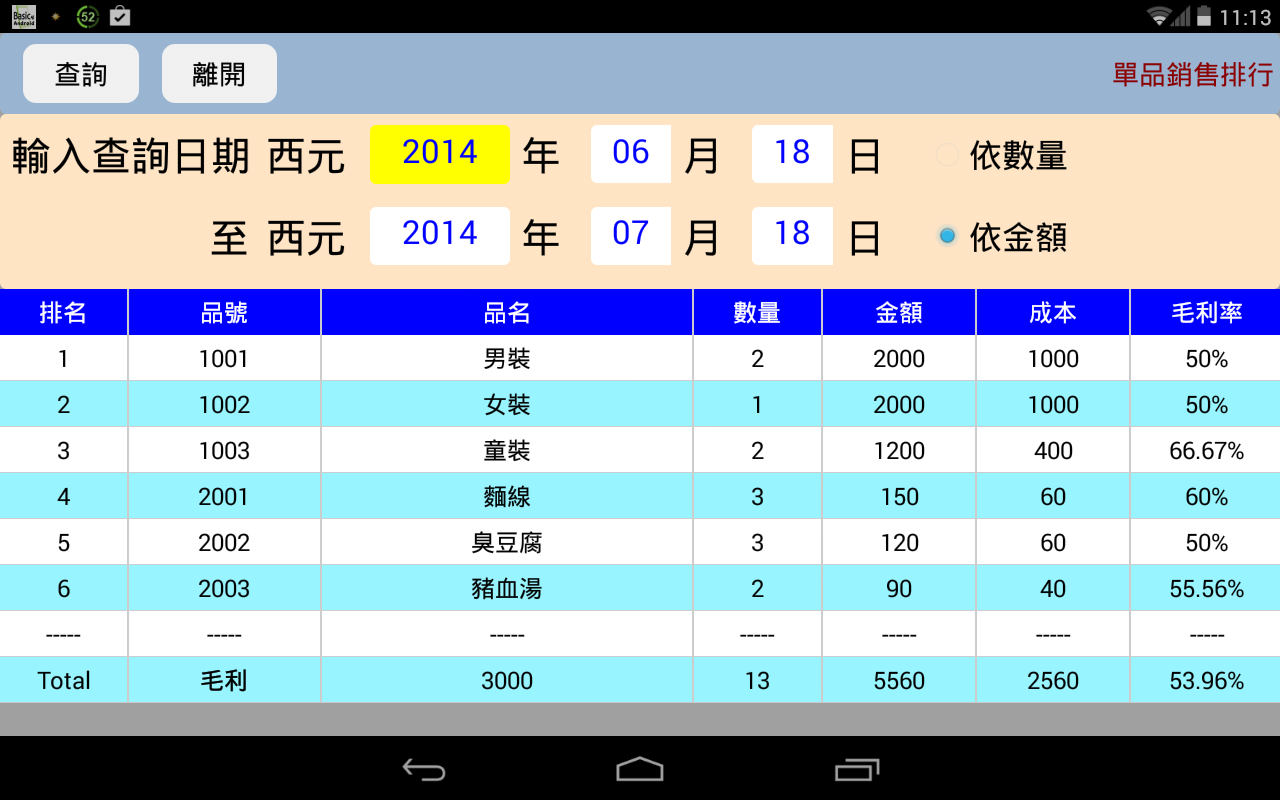Click the 查詢 button
This screenshot has height=800, width=1280.
pyautogui.click(x=81, y=73)
